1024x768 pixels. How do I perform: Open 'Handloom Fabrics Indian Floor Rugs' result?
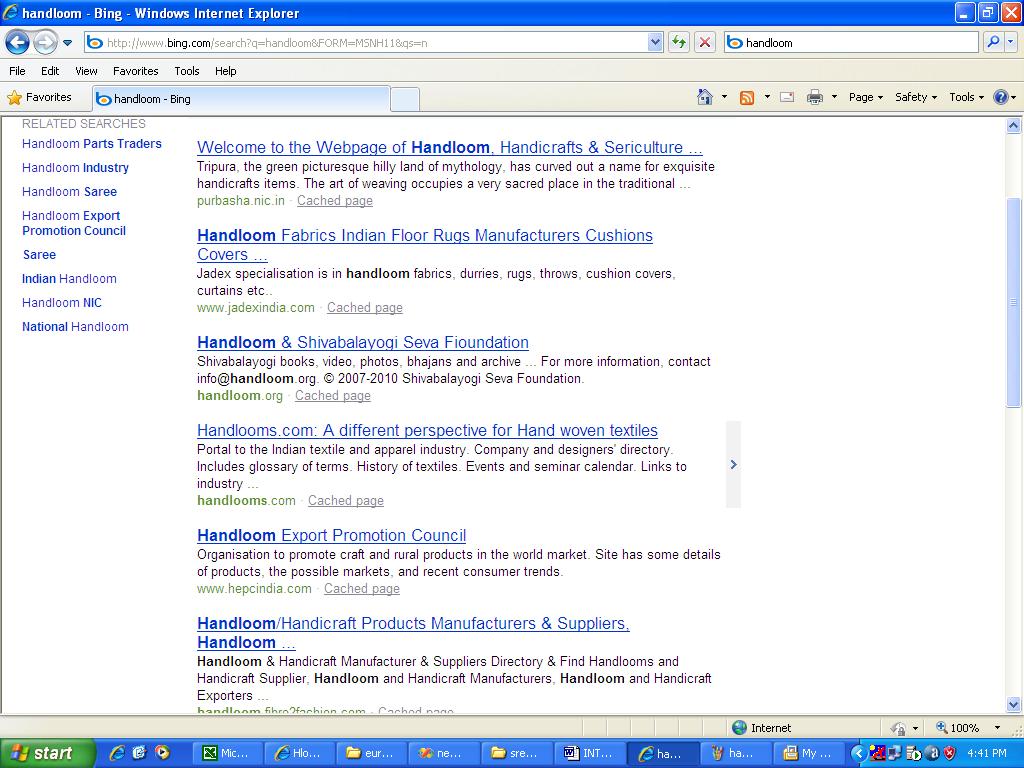pyautogui.click(x=424, y=245)
